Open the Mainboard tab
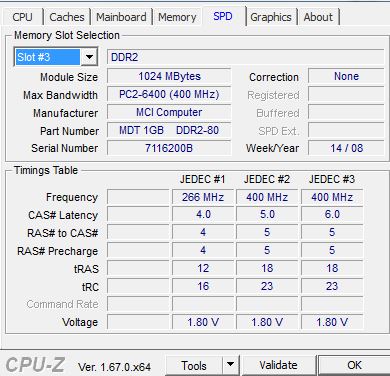This screenshot has height=376, width=390. [x=121, y=17]
